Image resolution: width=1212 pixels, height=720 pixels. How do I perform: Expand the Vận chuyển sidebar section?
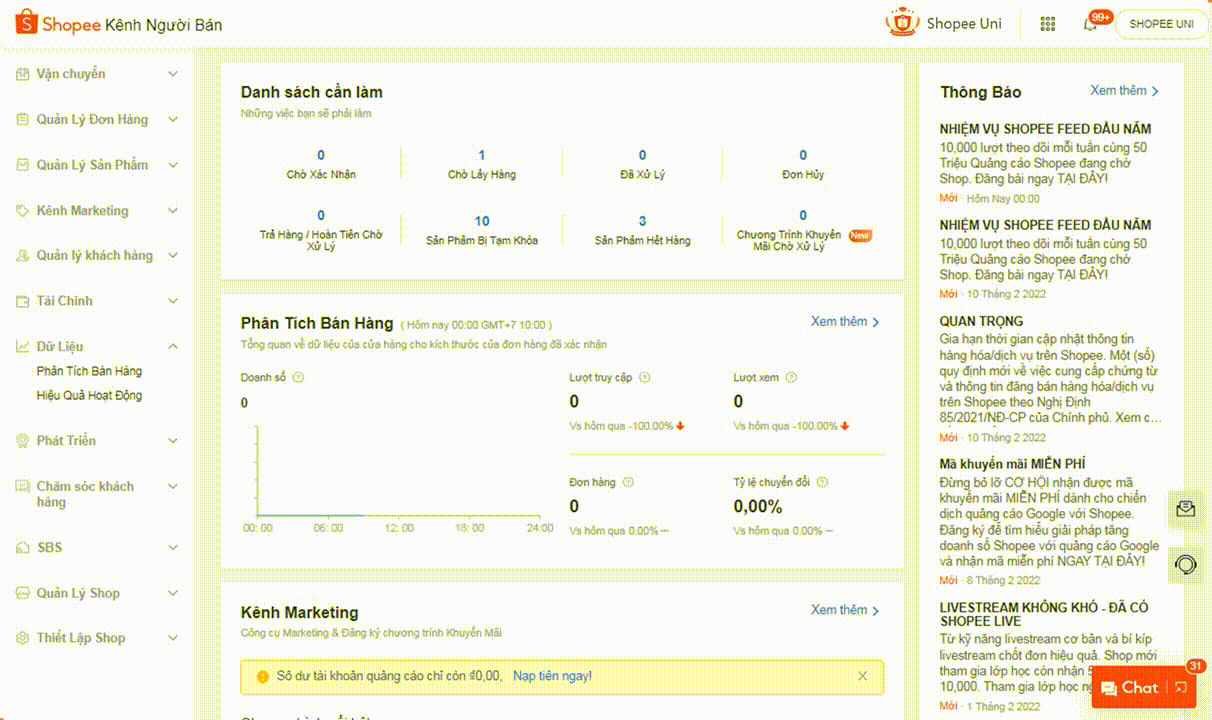tap(173, 74)
